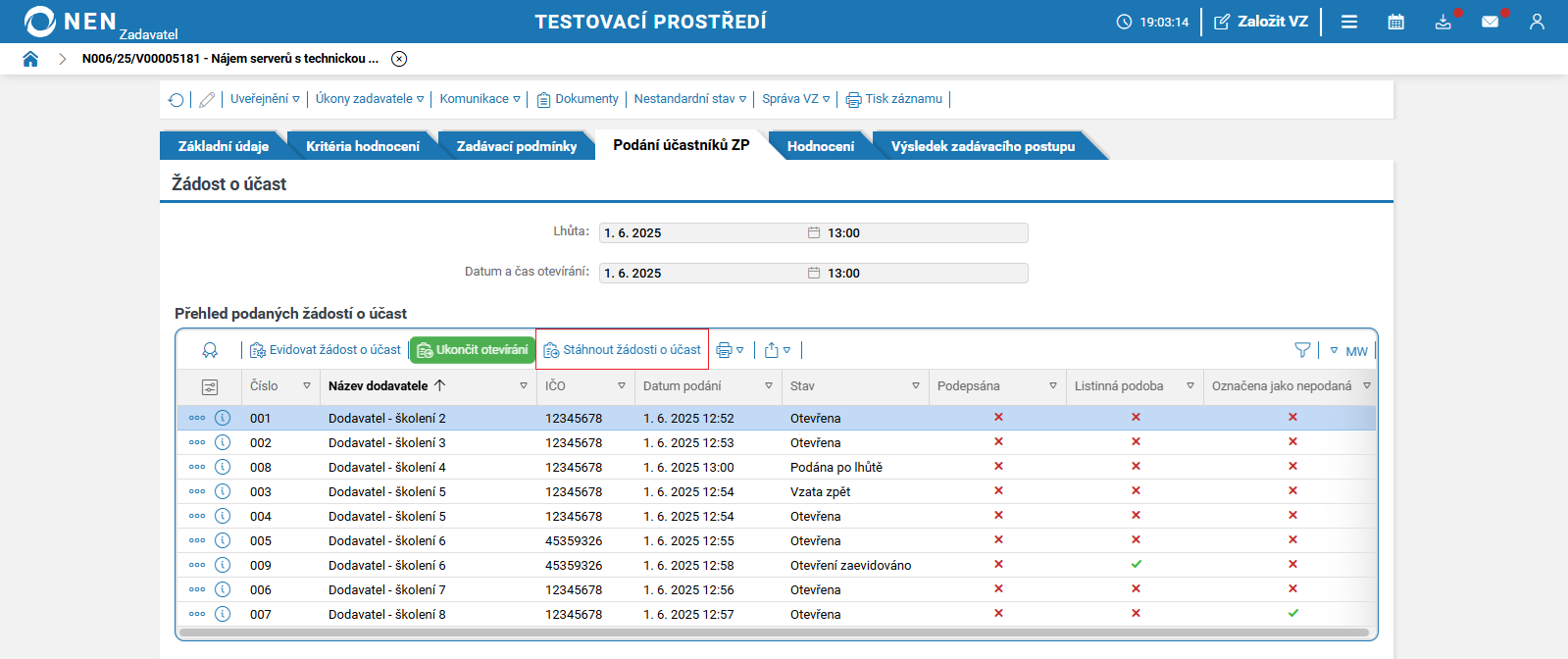Click the home icon in breadcrumb
The height and width of the screenshot is (659, 1568).
pos(30,59)
